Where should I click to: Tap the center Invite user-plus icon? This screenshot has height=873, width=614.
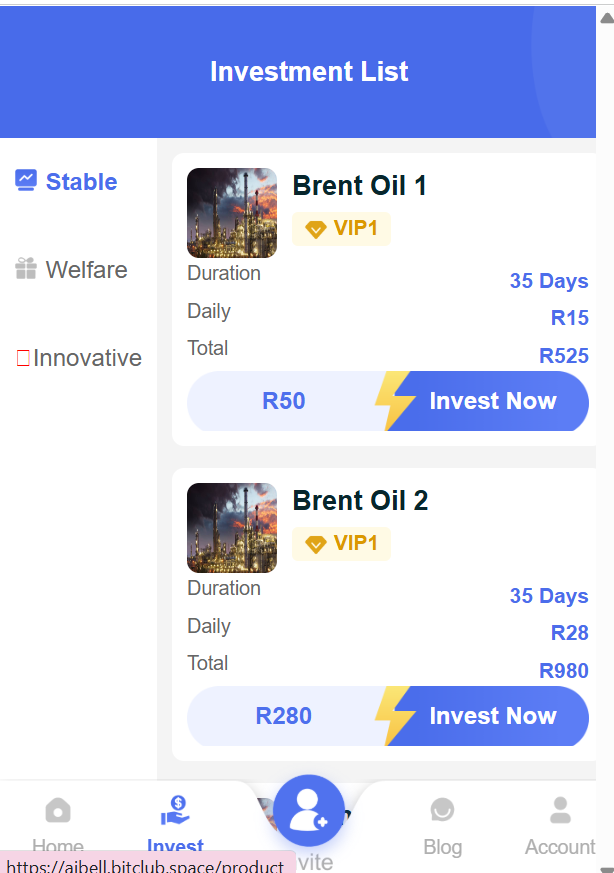pyautogui.click(x=308, y=811)
